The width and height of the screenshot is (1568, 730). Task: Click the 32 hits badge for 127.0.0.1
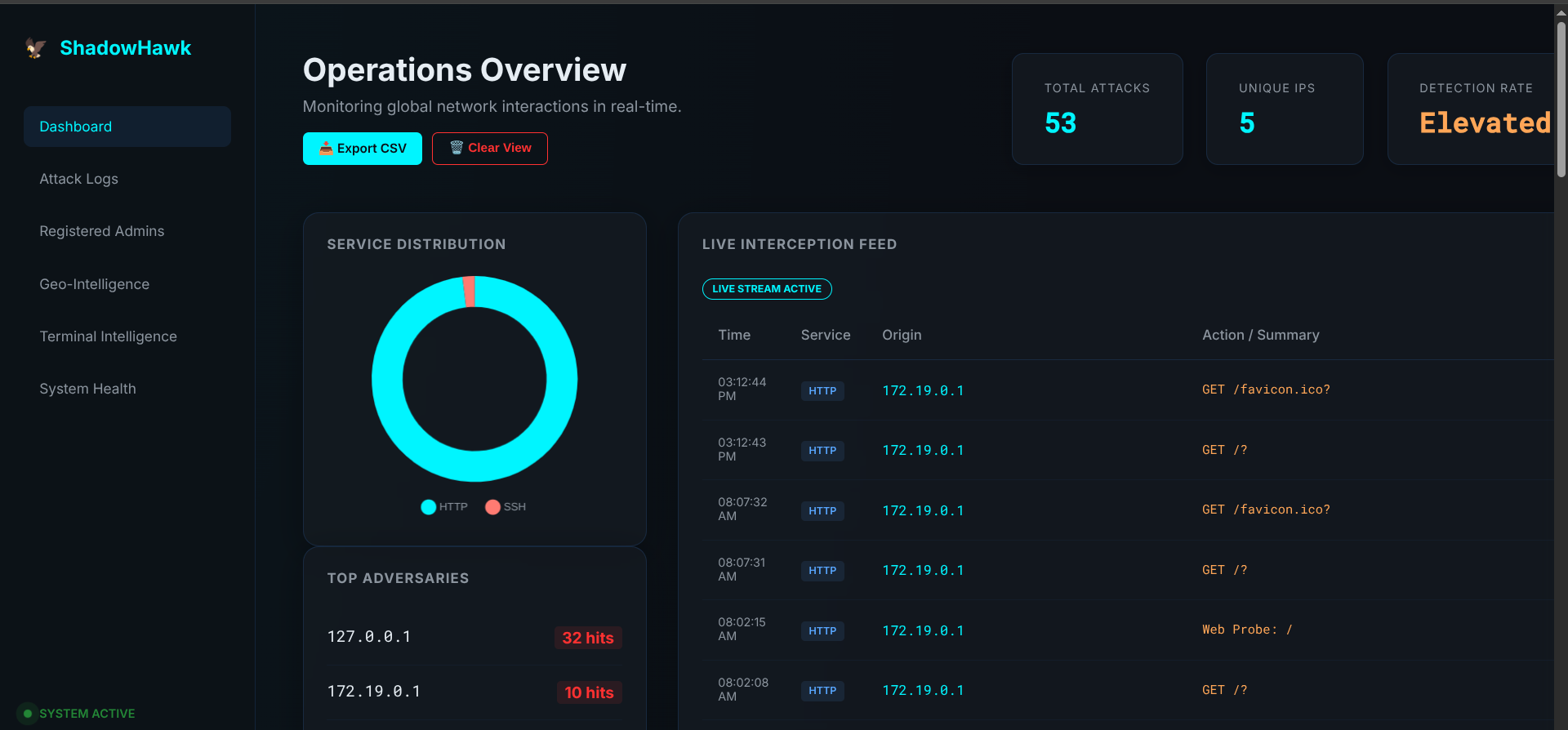588,638
